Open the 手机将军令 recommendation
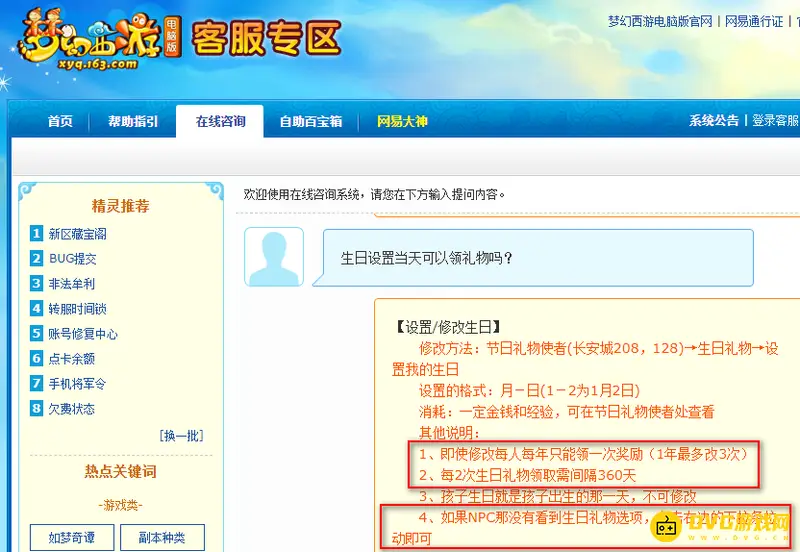800x552 pixels. pyautogui.click(x=78, y=384)
